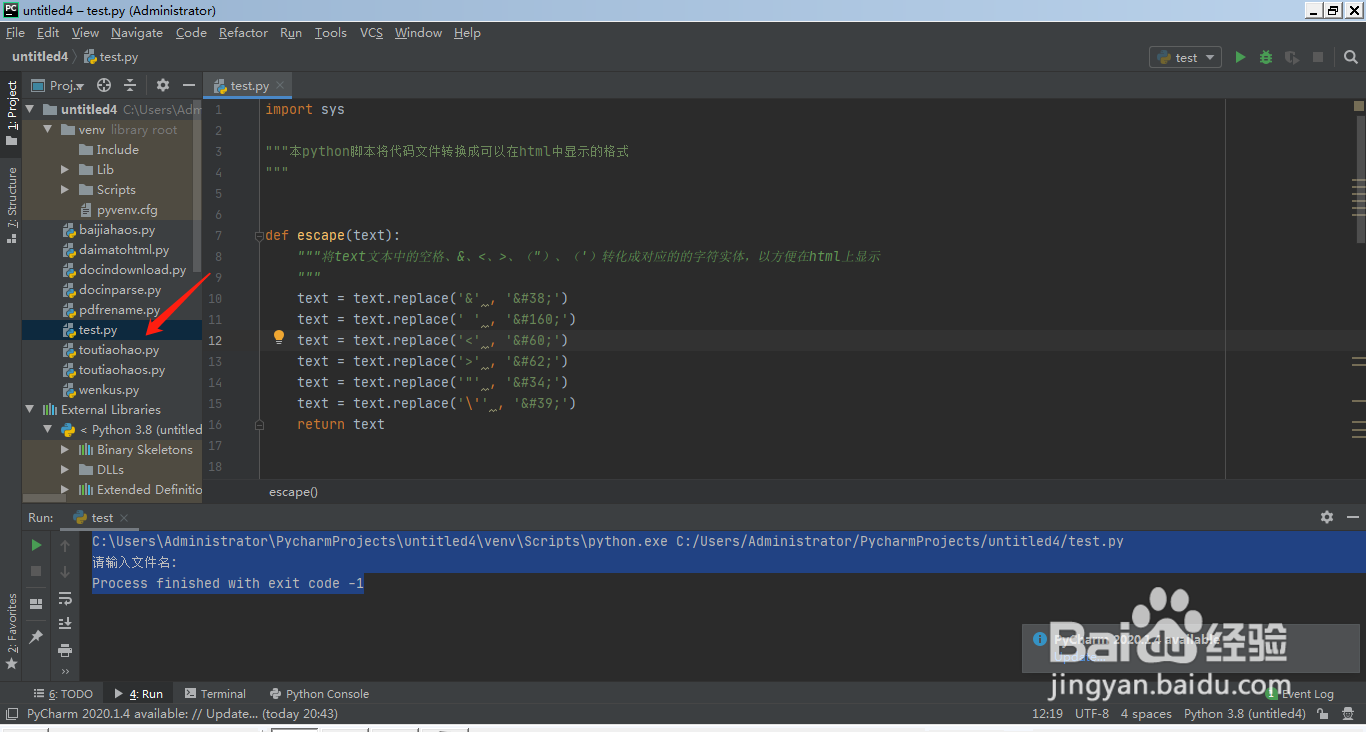1366x732 pixels.
Task: Open the Navigate menu
Action: (x=137, y=33)
